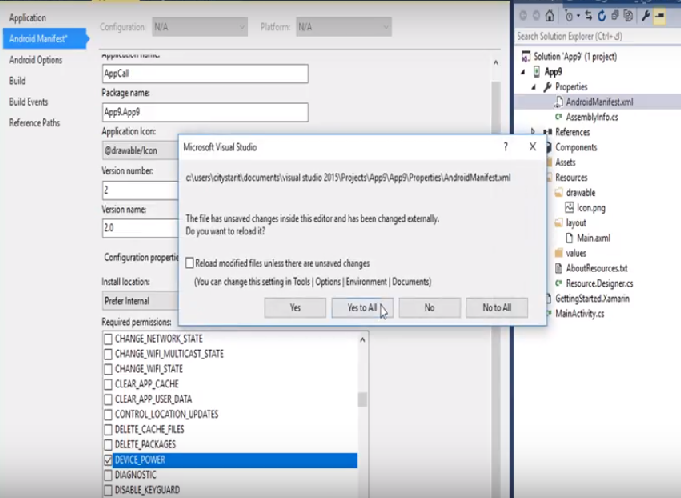Image resolution: width=681 pixels, height=498 pixels.
Task: Click the Solution 'App9' icon in tree
Action: pos(526,56)
